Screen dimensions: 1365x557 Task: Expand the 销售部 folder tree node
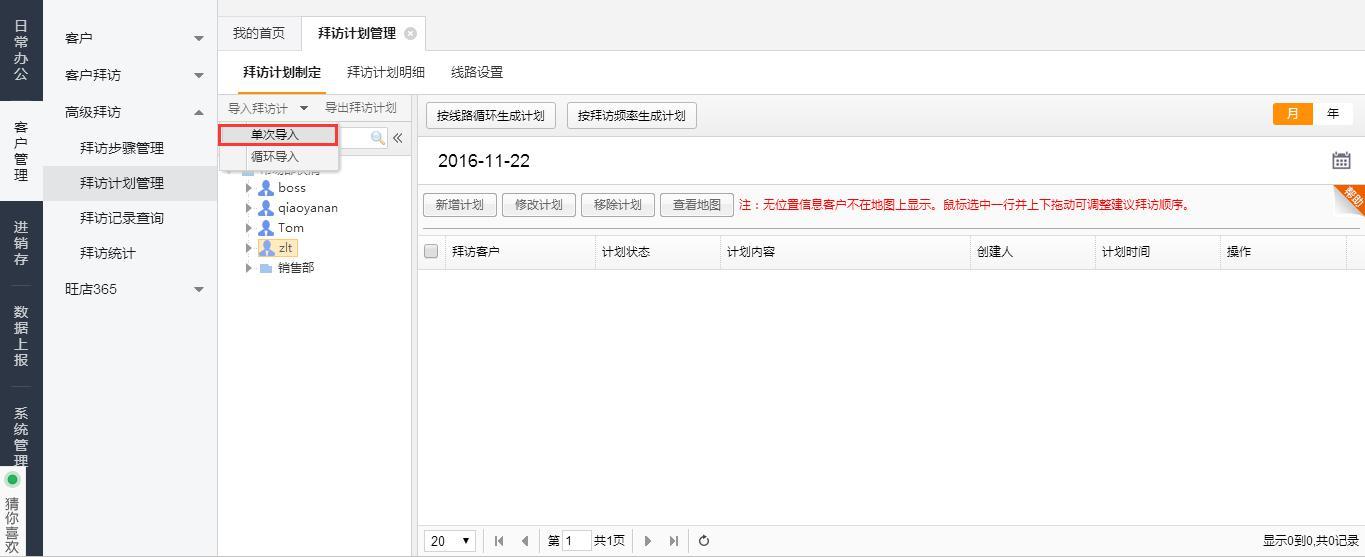pos(249,268)
